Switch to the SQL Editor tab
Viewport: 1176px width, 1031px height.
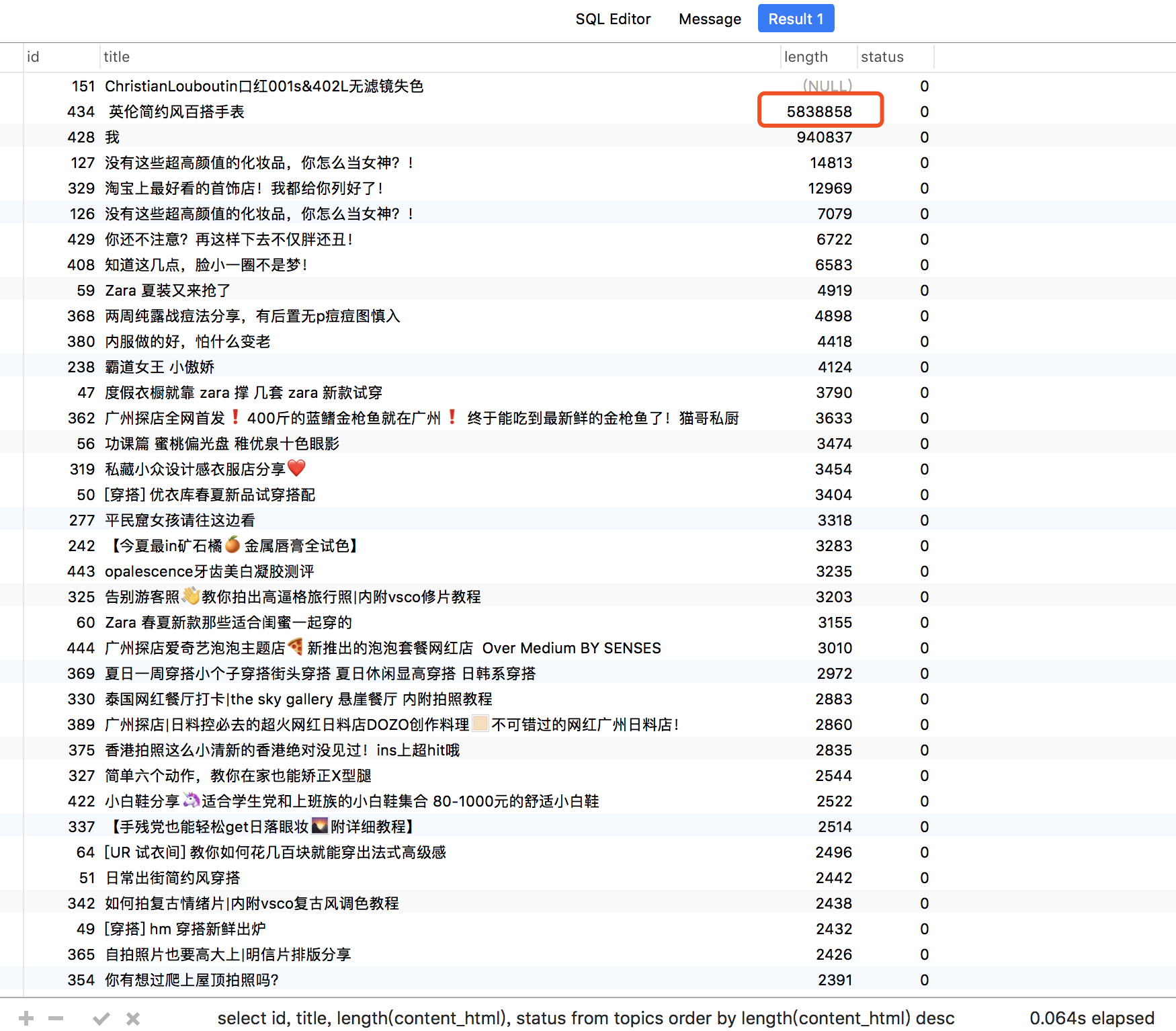pyautogui.click(x=612, y=19)
